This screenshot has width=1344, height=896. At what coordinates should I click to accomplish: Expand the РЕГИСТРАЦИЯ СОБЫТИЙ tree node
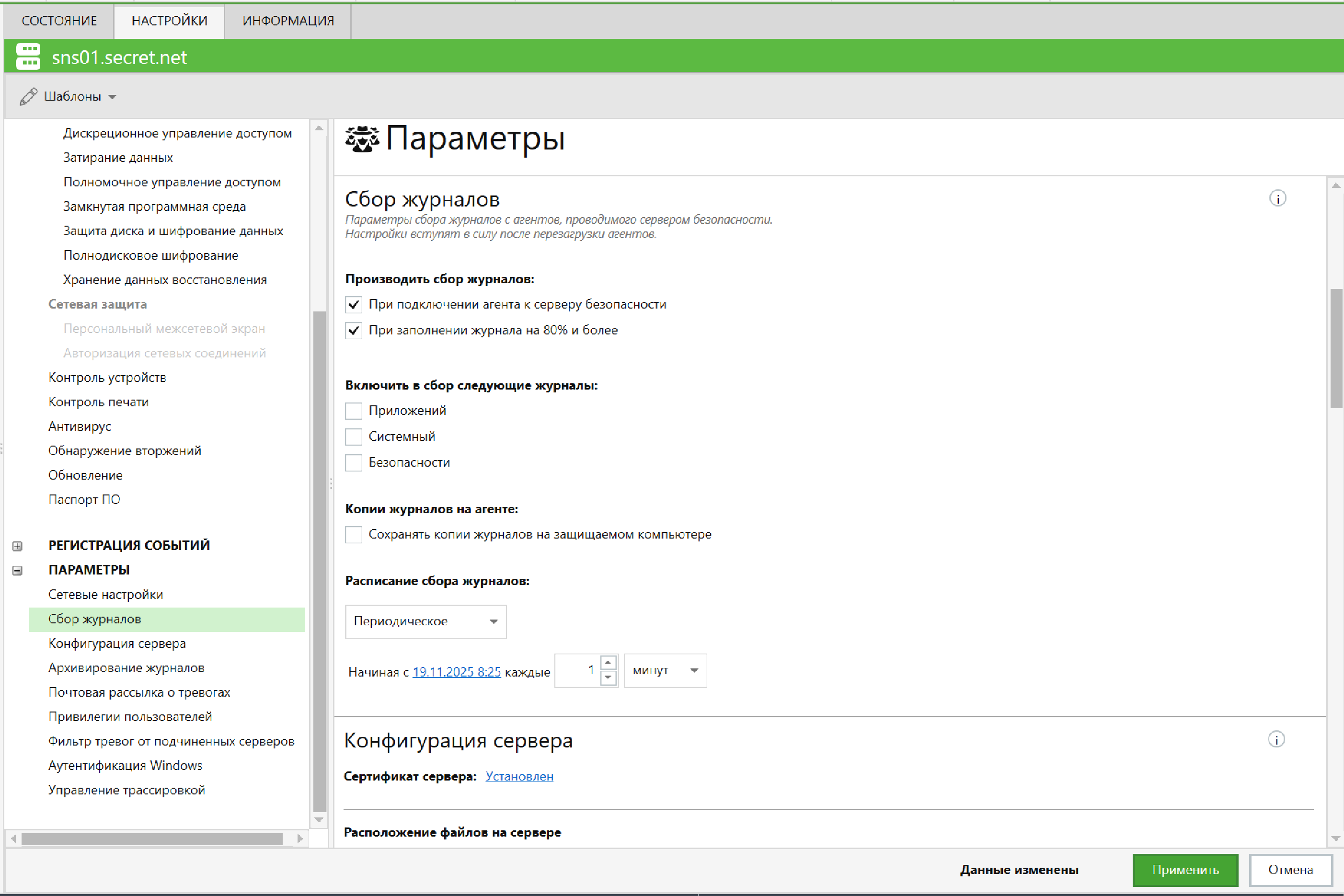[x=17, y=546]
